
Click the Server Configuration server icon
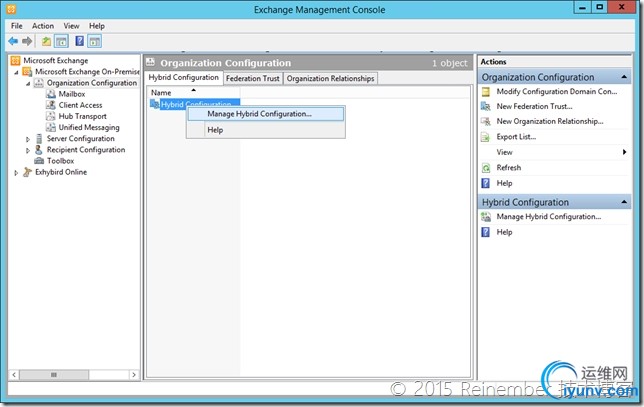[39, 138]
